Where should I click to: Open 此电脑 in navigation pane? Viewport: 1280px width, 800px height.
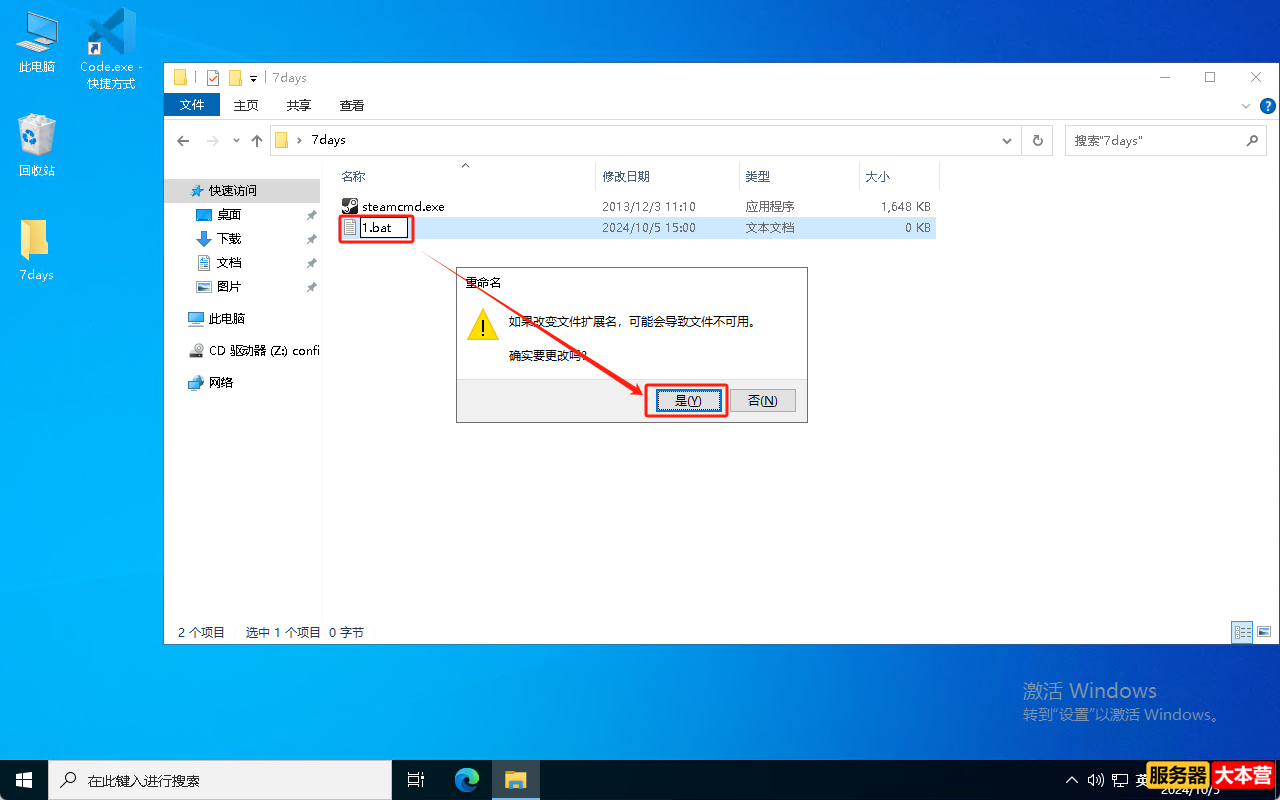click(226, 318)
